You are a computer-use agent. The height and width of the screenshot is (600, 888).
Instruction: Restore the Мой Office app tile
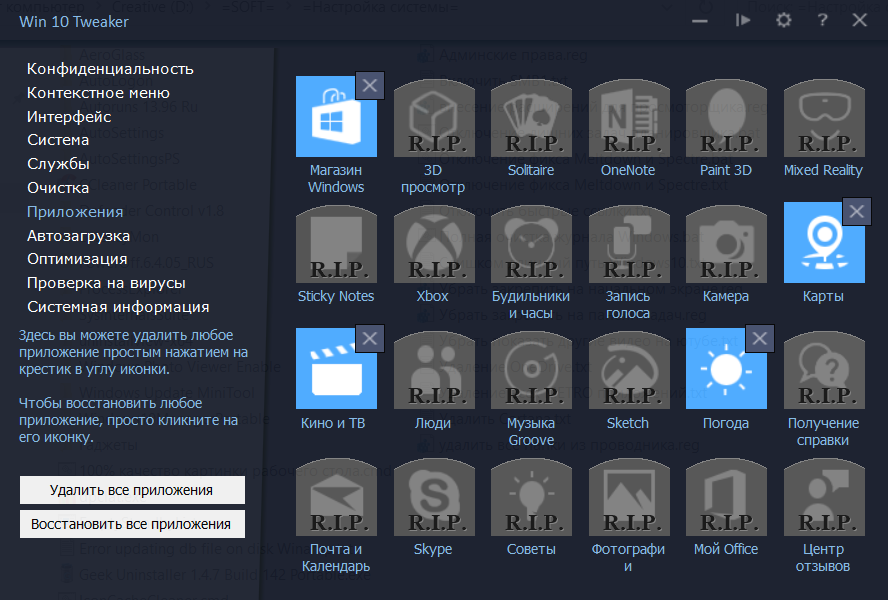726,497
